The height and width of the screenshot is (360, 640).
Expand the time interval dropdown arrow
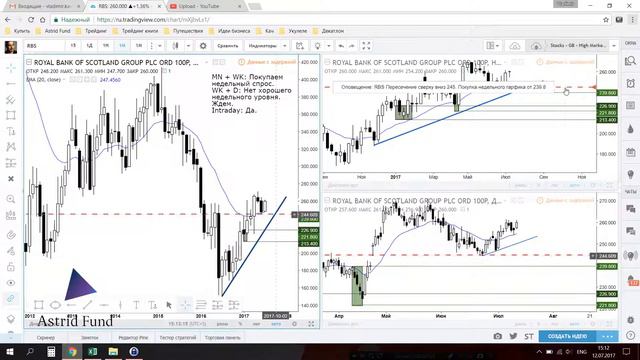[160, 46]
